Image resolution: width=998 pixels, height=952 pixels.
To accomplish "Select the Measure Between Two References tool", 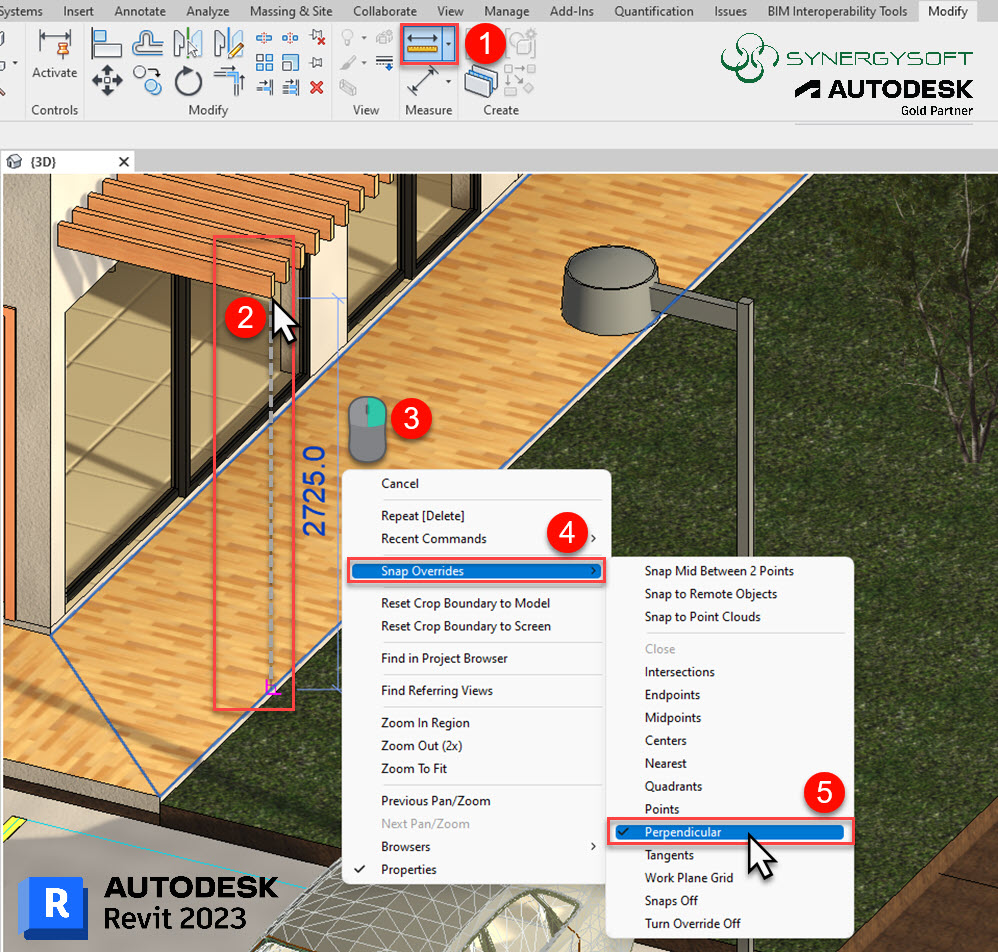I will (421, 44).
